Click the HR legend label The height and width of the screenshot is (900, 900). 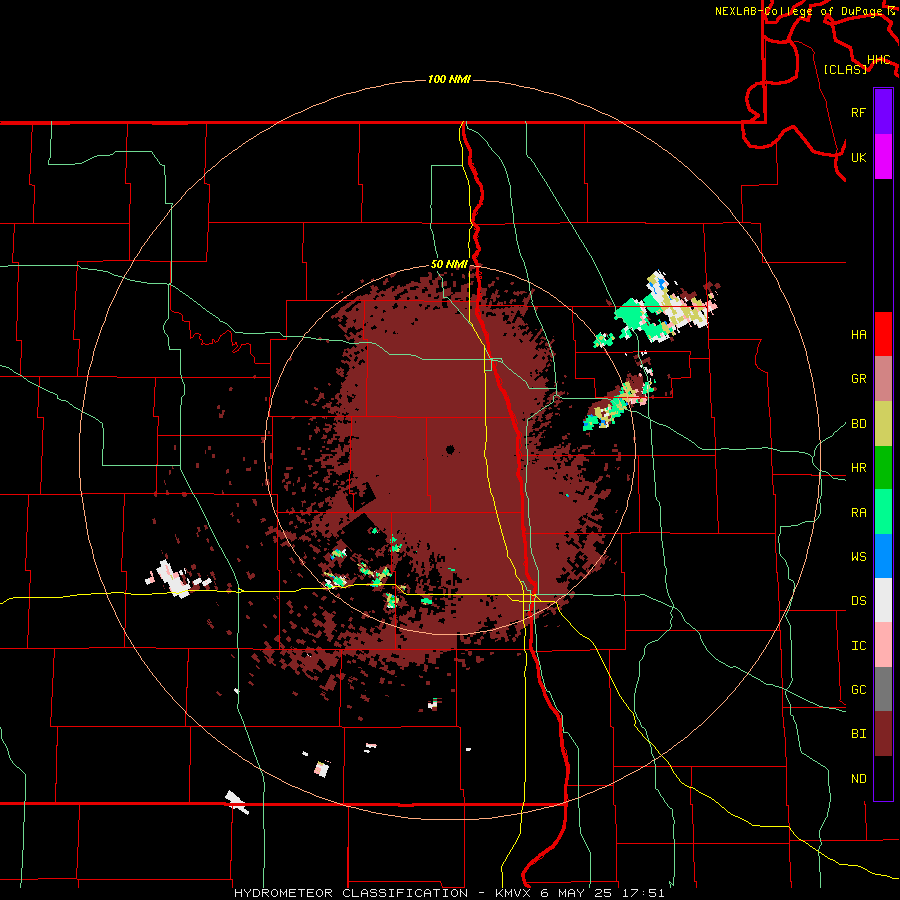click(x=858, y=468)
